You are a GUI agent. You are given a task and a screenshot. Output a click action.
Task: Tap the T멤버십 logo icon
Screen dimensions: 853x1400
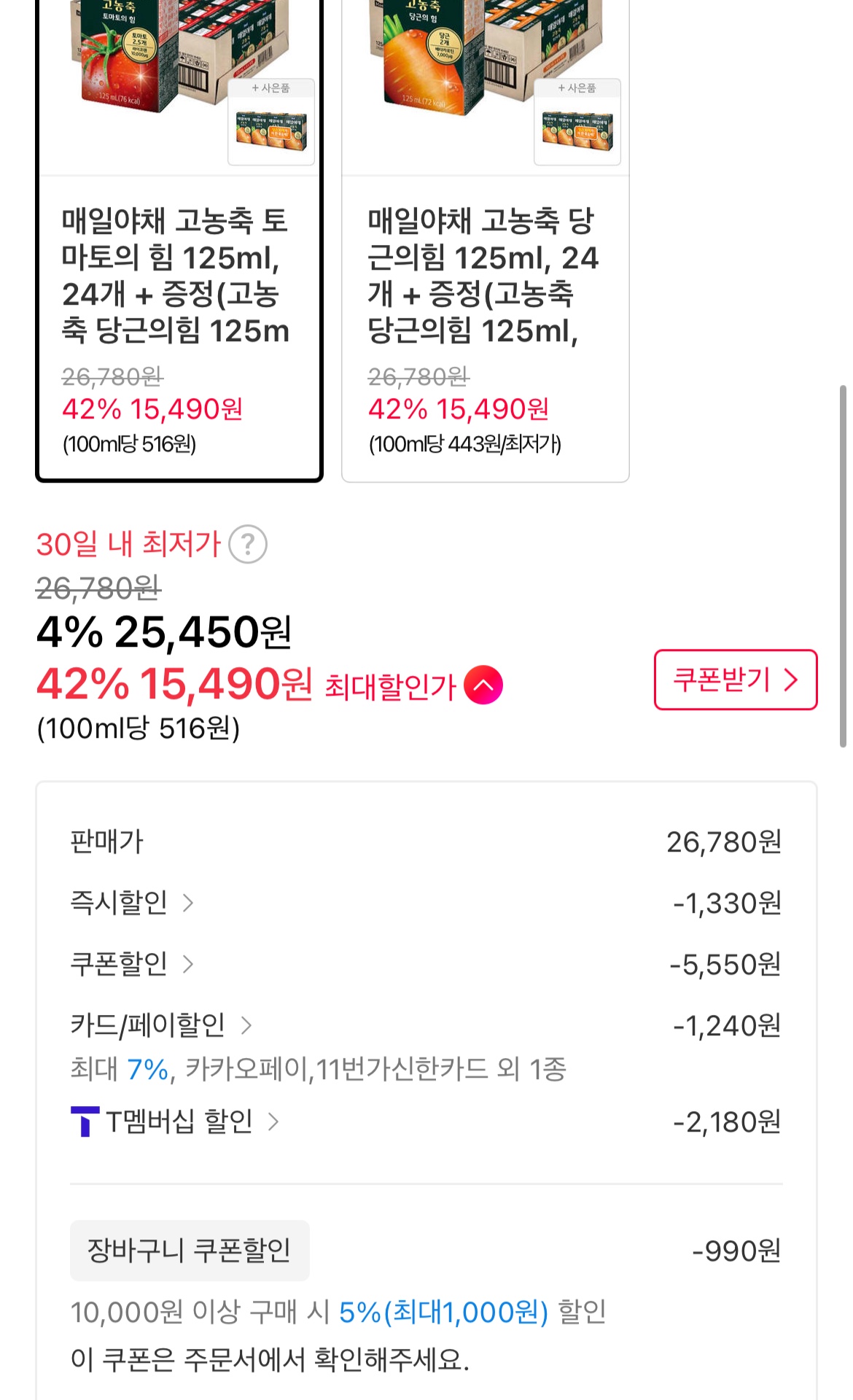coord(85,1121)
